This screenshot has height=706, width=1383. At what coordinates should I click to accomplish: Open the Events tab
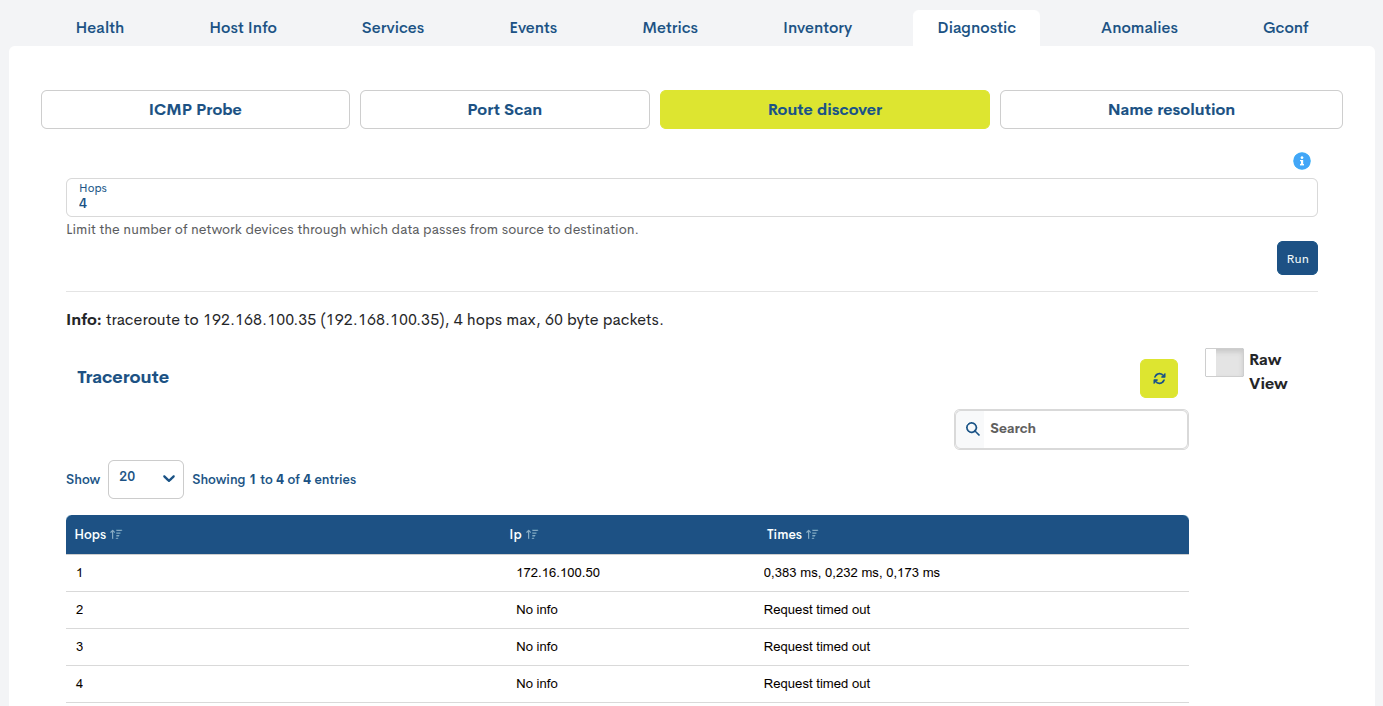[x=533, y=28]
